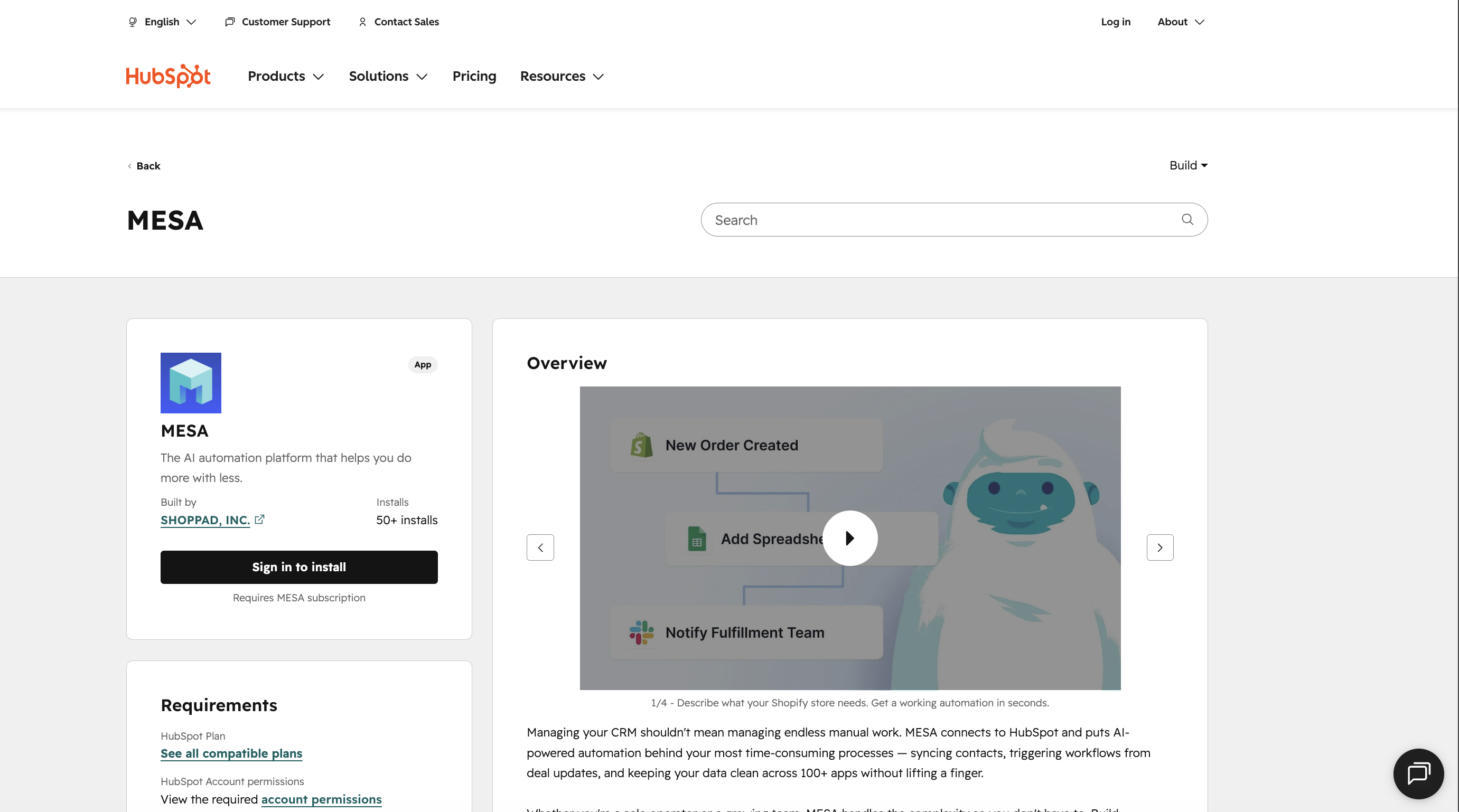Go to next overview slide
The height and width of the screenshot is (812, 1459).
click(1160, 547)
